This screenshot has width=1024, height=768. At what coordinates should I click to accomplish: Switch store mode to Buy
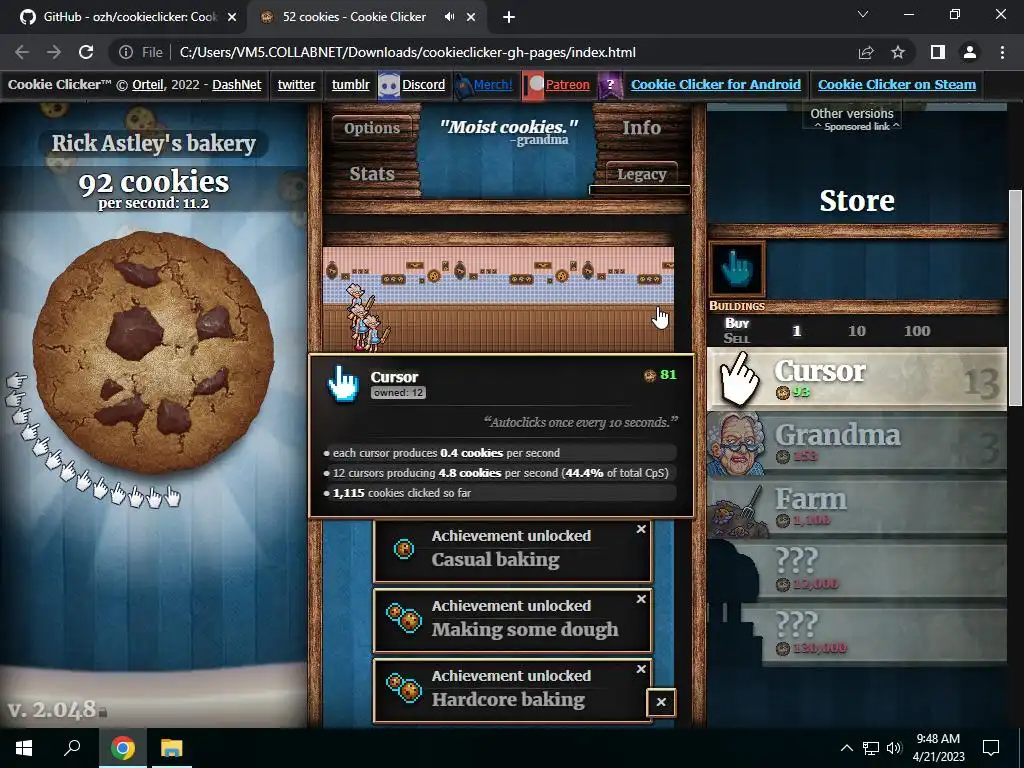[737, 323]
